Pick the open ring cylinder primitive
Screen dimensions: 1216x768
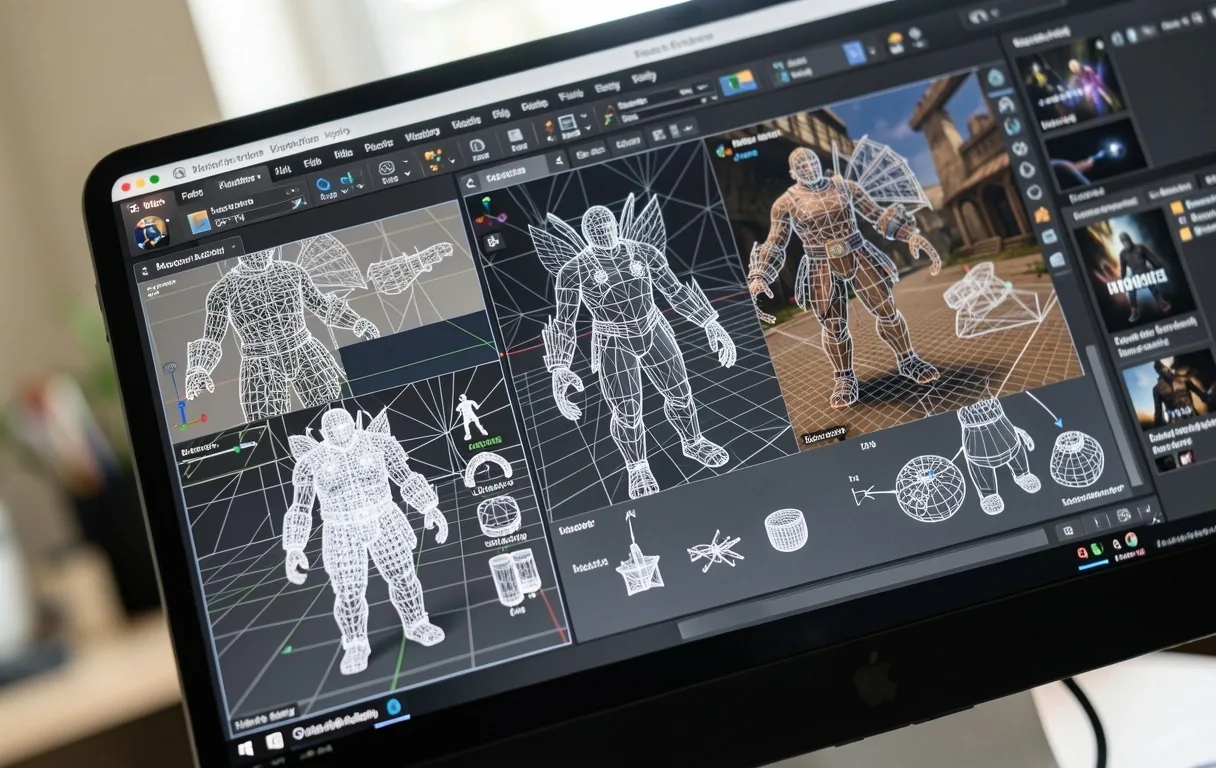tap(786, 529)
